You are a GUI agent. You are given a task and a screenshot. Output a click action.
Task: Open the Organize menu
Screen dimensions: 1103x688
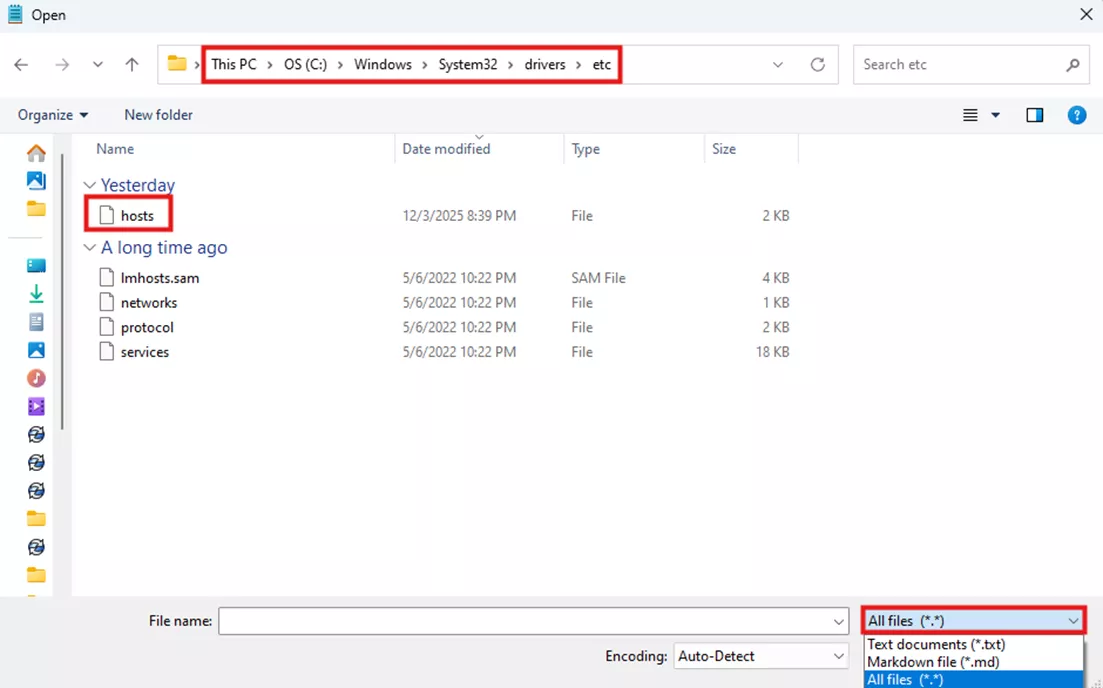coord(52,115)
